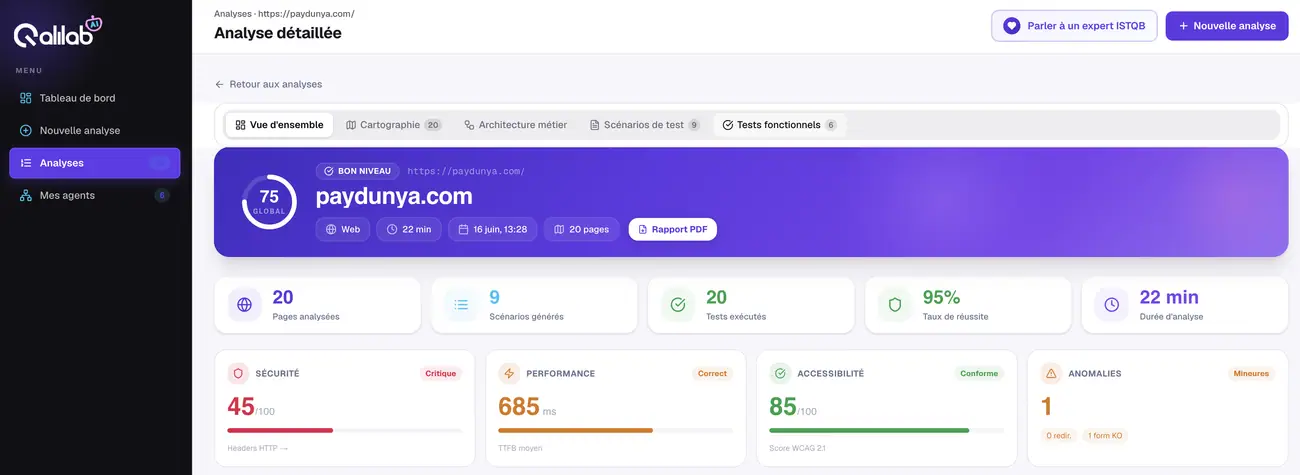Click the plus-circle icon beside Nouvelle analyse
This screenshot has width=1300, height=475.
click(x=26, y=130)
